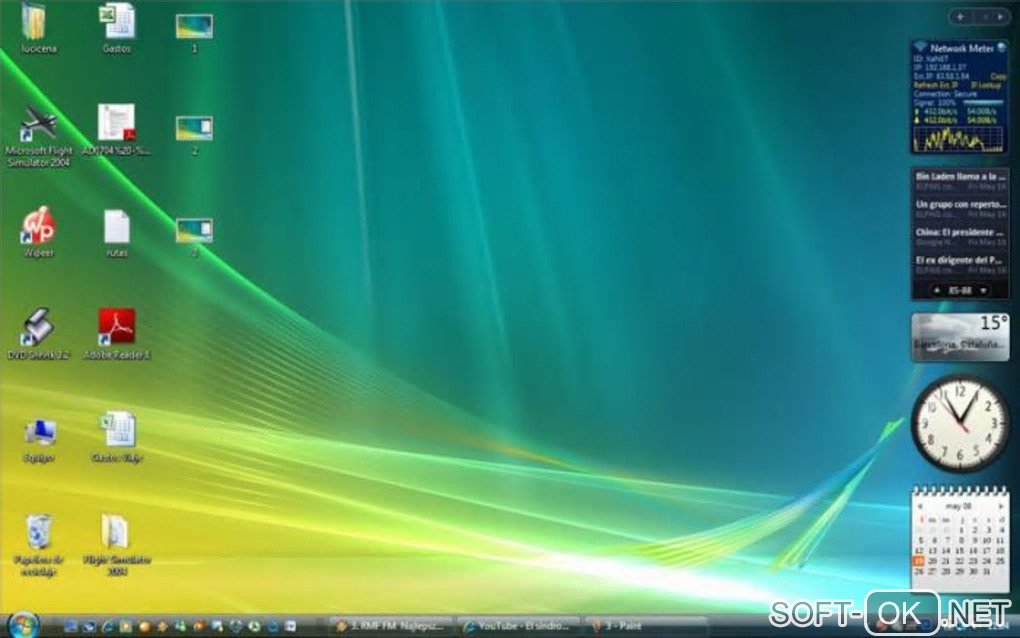Open the 'Bin Laden llama a la...' headline
1020x638 pixels.
click(x=960, y=176)
